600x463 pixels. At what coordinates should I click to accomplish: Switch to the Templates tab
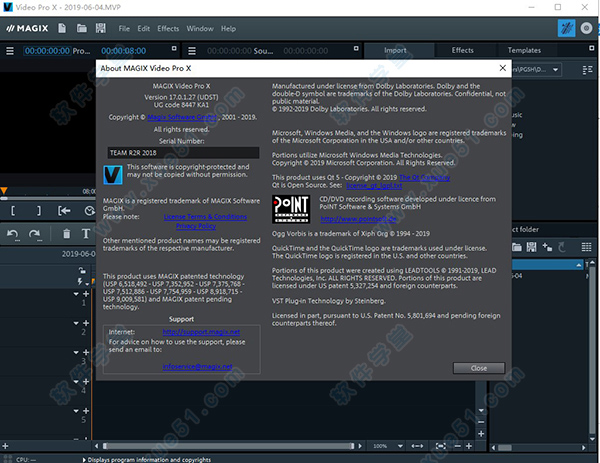[x=524, y=50]
